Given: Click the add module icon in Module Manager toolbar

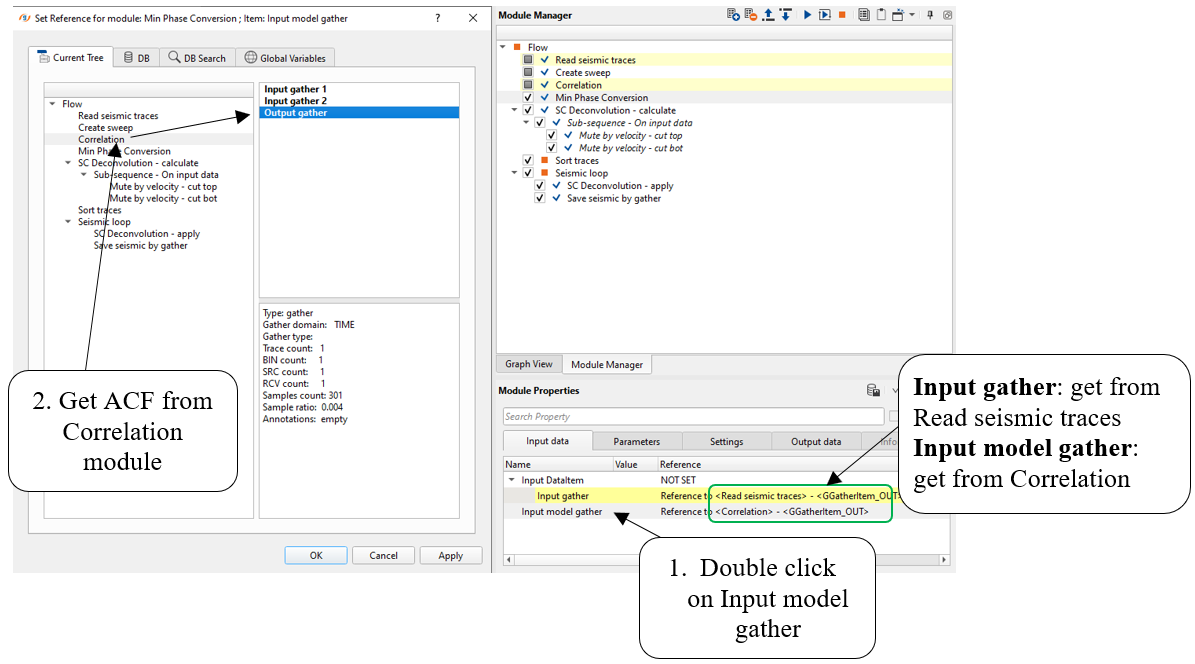Looking at the screenshot, I should (x=734, y=15).
